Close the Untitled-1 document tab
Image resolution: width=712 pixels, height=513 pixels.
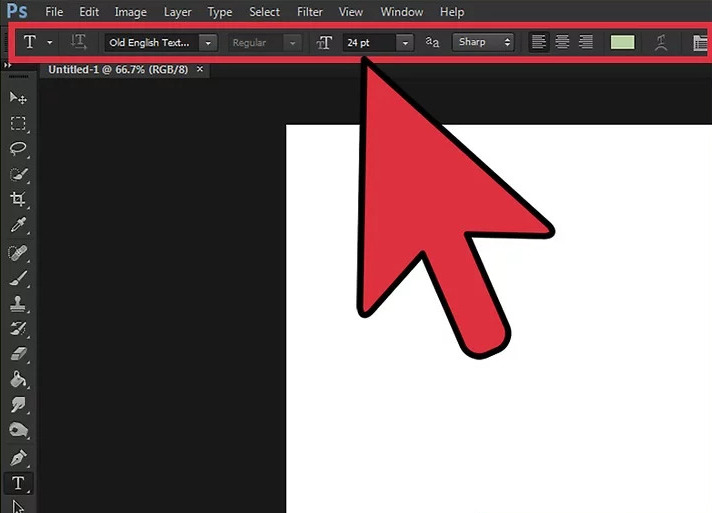(199, 69)
